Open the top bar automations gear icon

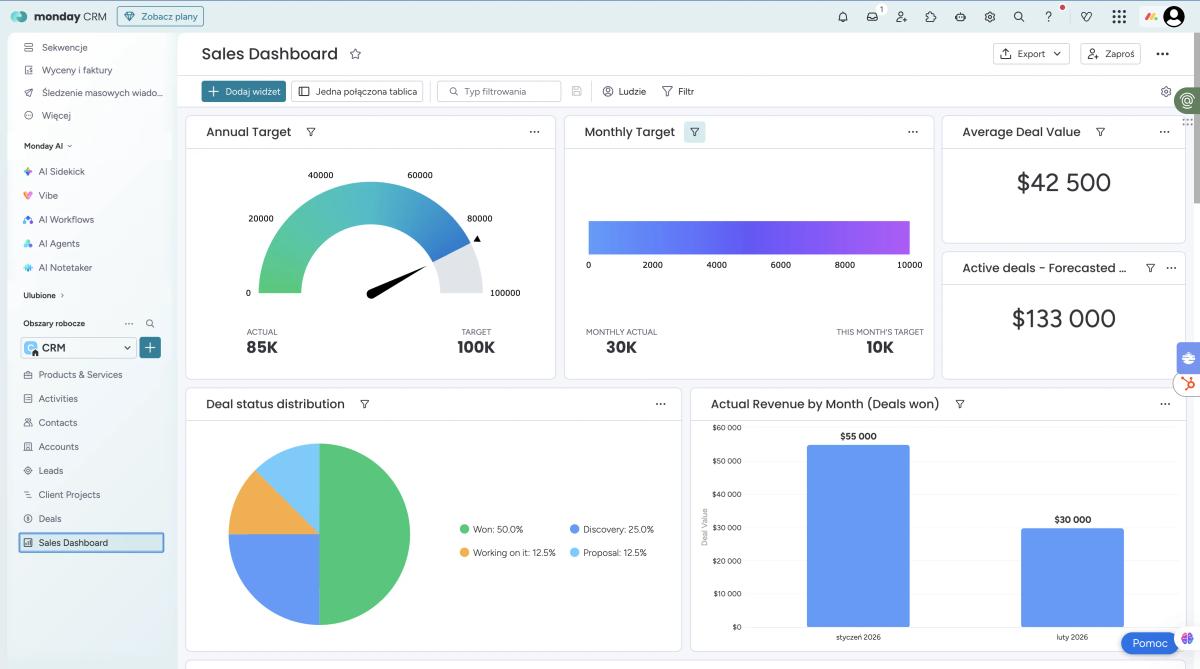click(x=989, y=16)
